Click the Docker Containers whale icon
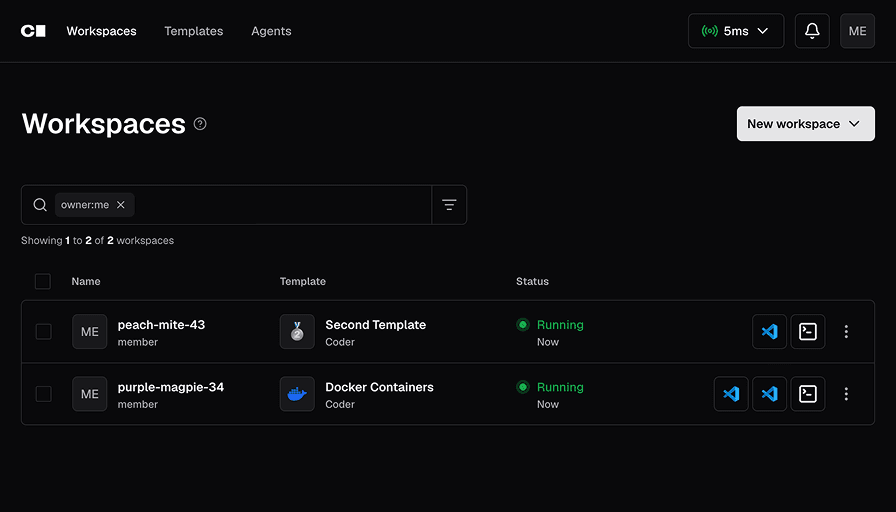This screenshot has height=512, width=896. coord(297,394)
